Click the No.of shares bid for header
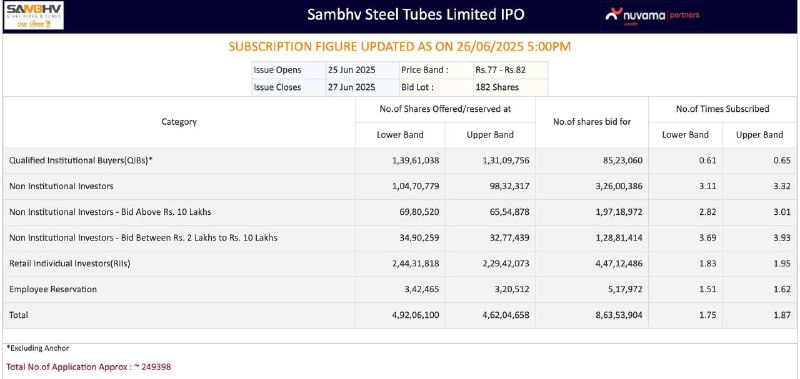 tap(592, 122)
